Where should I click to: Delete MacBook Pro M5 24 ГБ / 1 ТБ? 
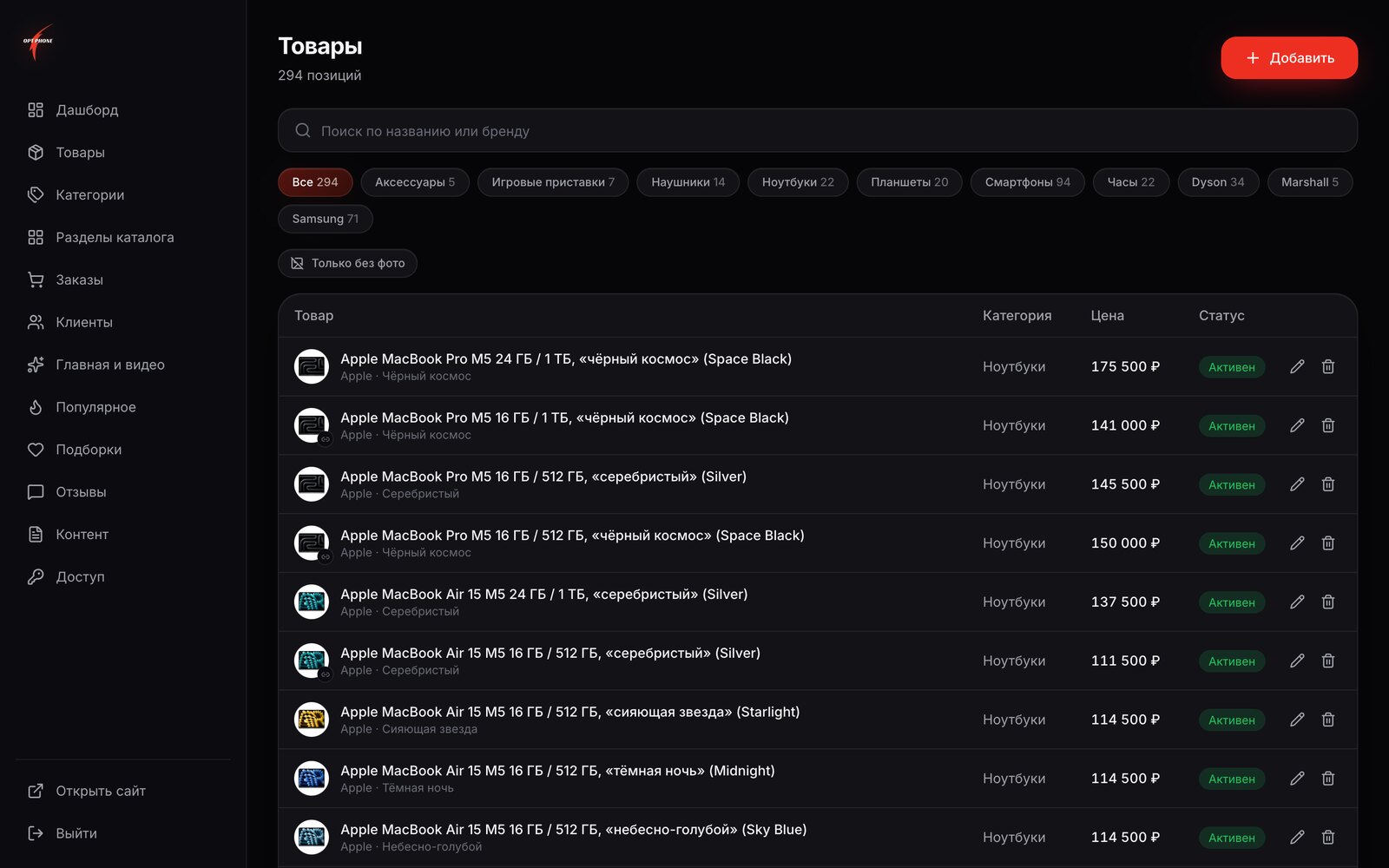pyautogui.click(x=1328, y=367)
